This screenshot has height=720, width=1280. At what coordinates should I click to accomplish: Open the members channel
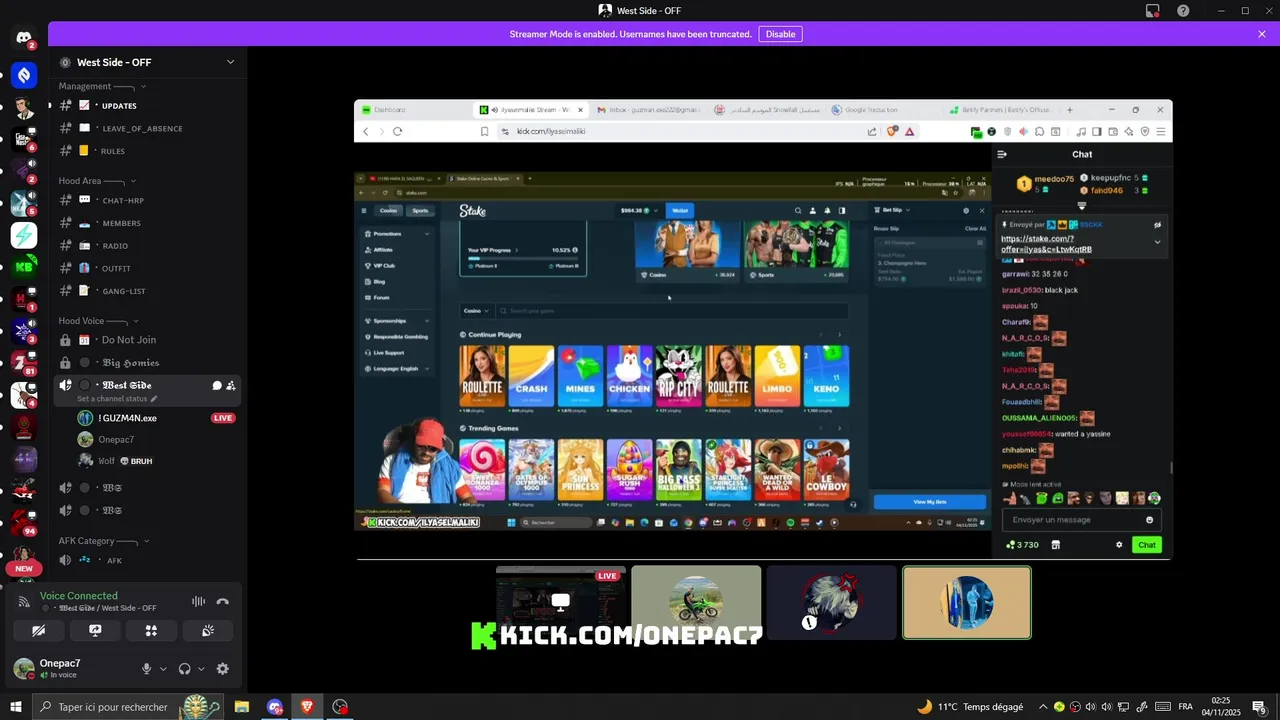tap(147, 223)
